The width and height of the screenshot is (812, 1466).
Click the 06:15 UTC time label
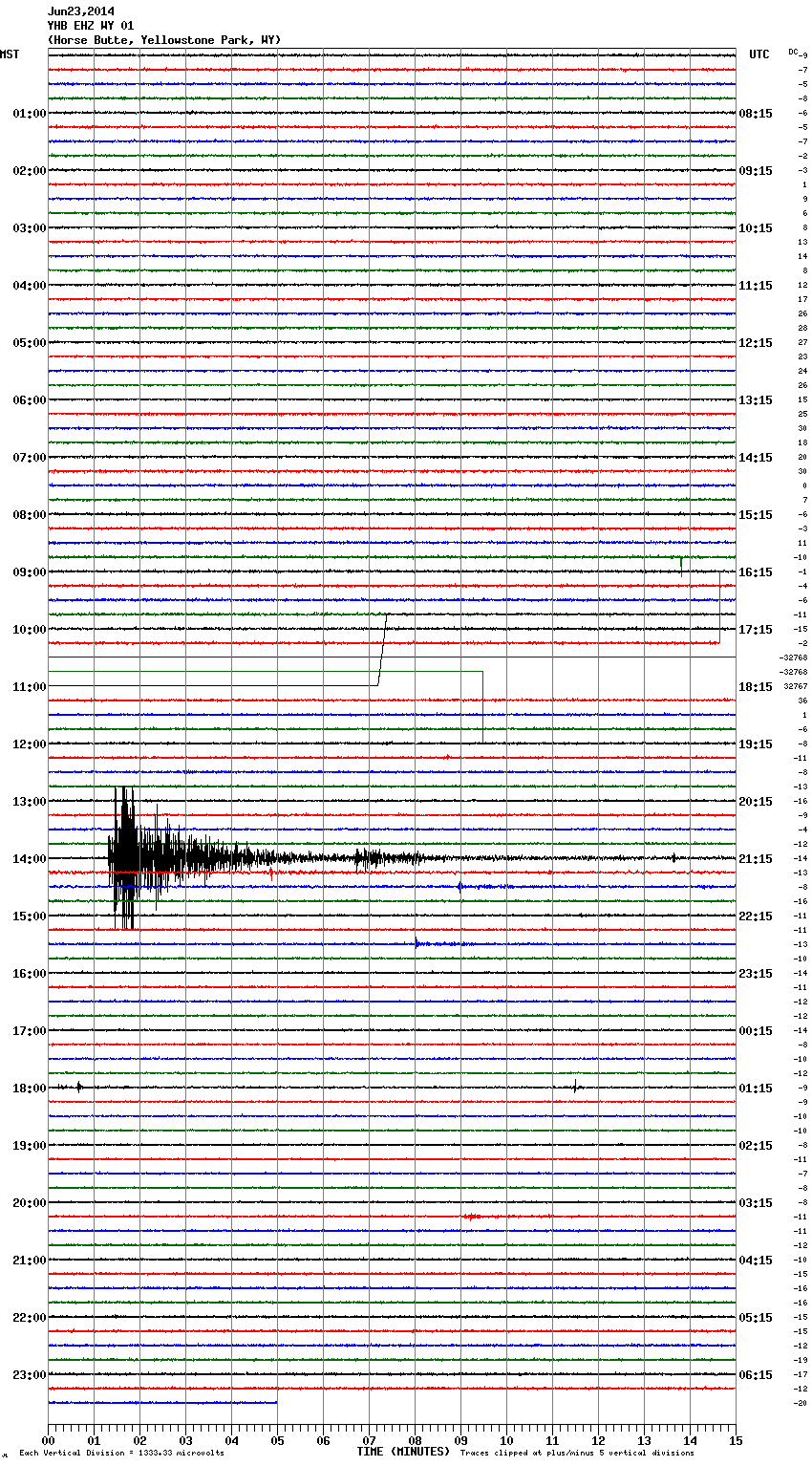coord(756,1375)
